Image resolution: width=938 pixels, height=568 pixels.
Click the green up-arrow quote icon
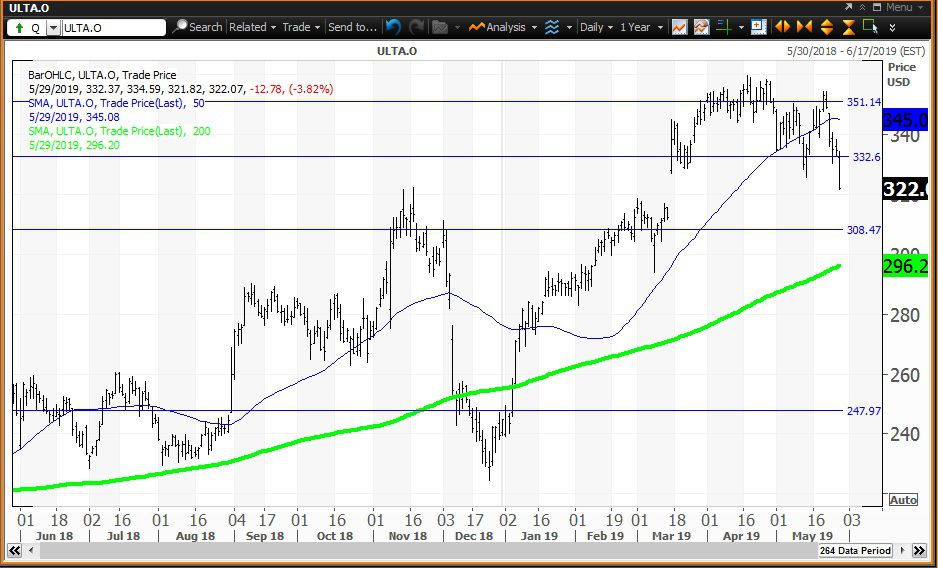(19, 28)
